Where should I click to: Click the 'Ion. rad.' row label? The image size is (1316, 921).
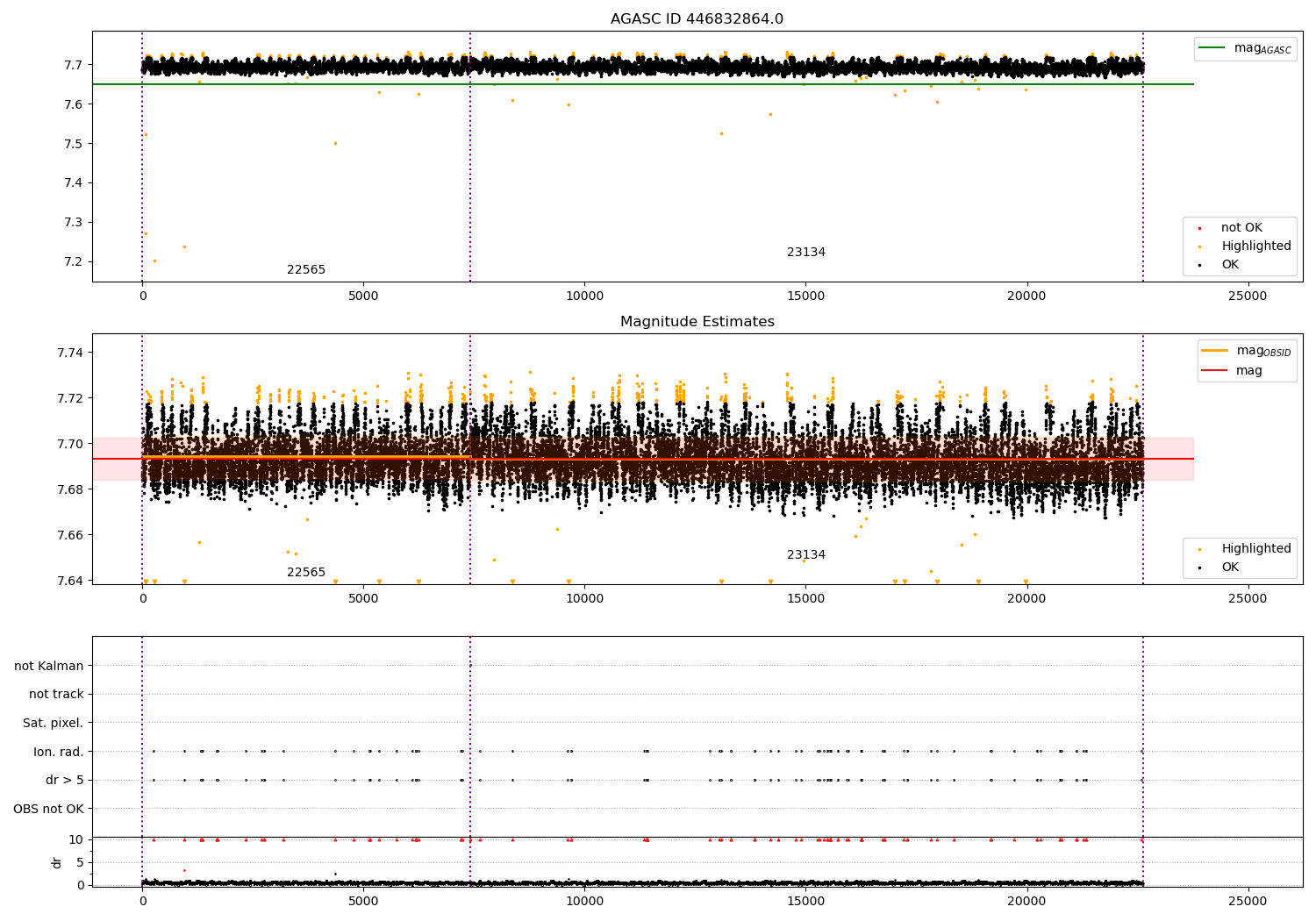pos(59,752)
